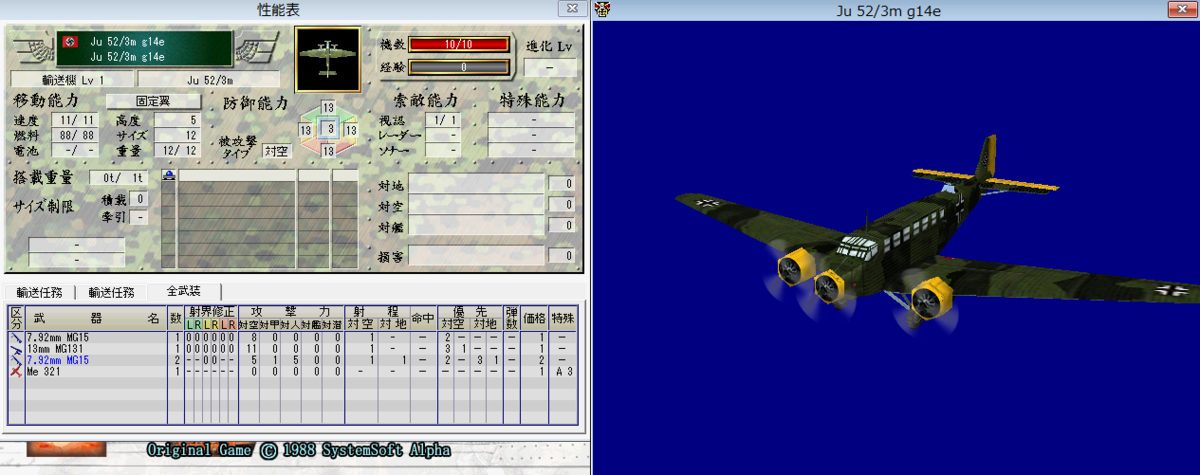Screen dimensions: 1200x475
Task: Click the 搭載重量 value 0t/1t
Action: [119, 177]
